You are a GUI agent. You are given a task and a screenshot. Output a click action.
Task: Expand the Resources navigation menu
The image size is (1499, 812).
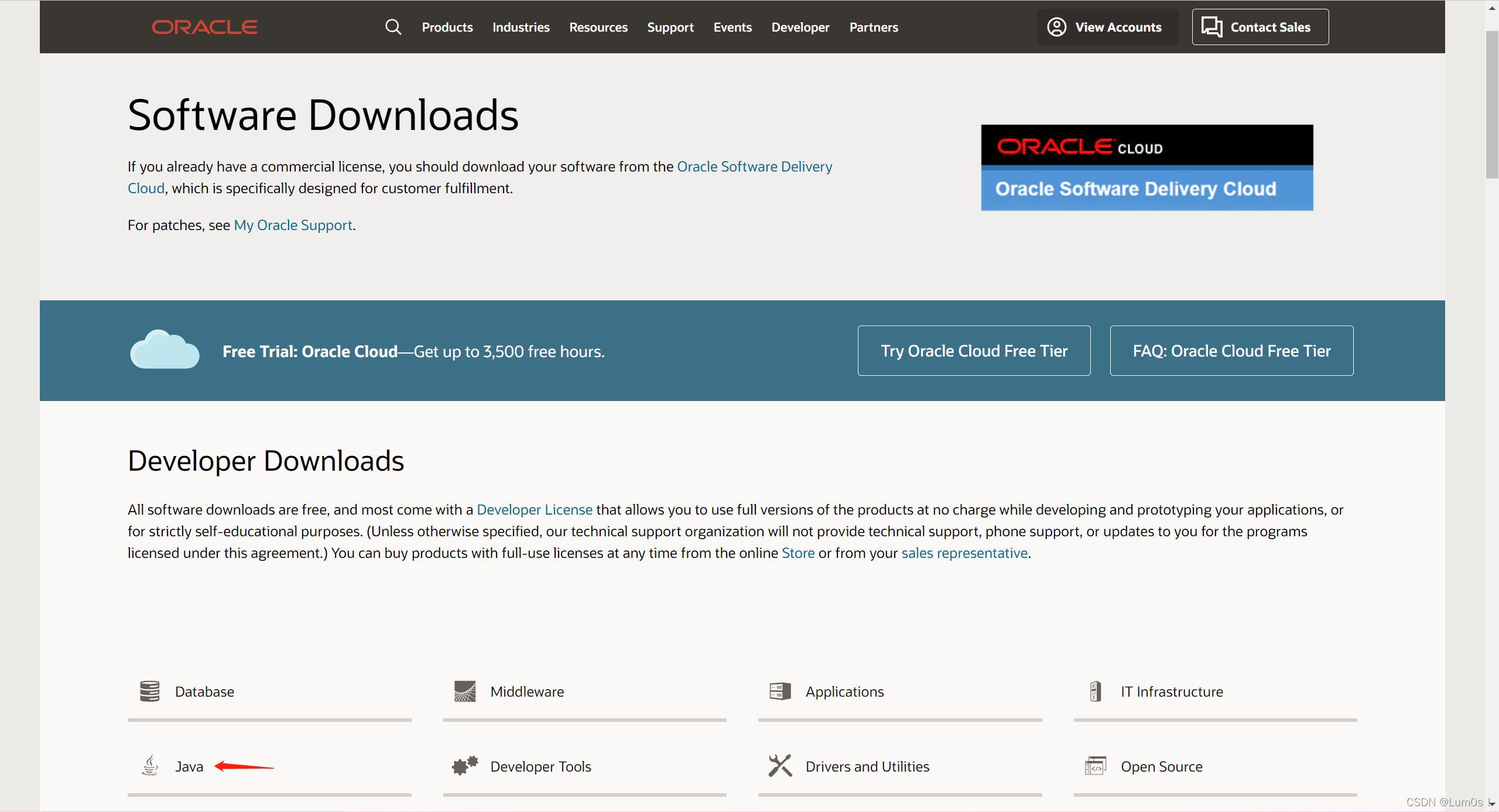click(598, 27)
